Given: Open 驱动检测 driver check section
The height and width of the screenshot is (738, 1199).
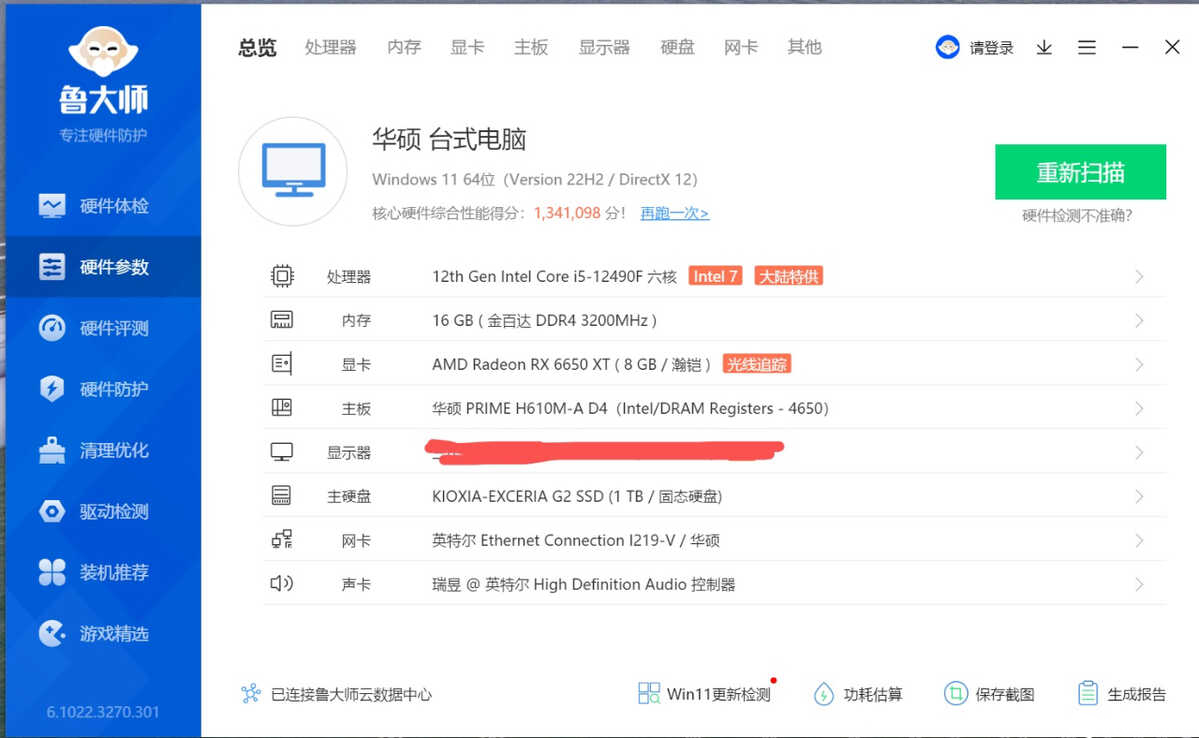Looking at the screenshot, I should (103, 512).
